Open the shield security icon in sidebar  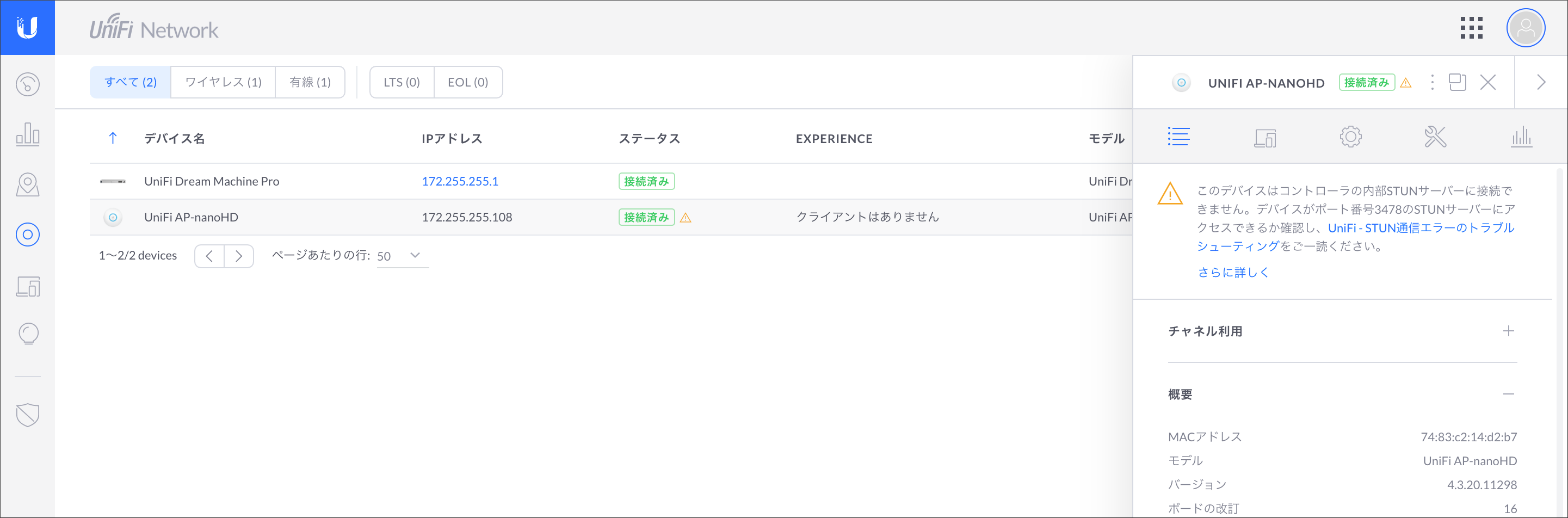click(x=27, y=415)
